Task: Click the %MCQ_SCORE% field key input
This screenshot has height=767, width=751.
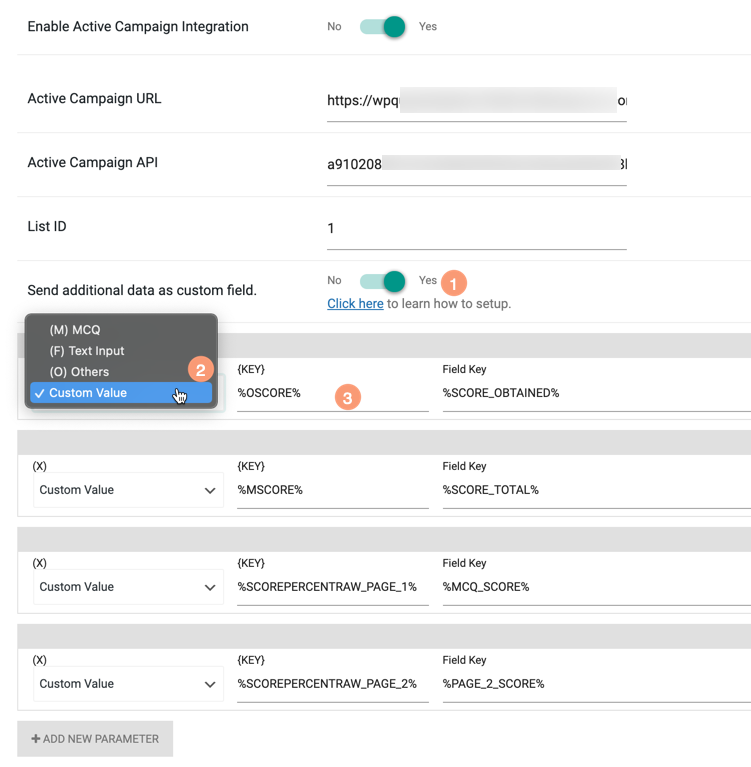Action: 596,587
